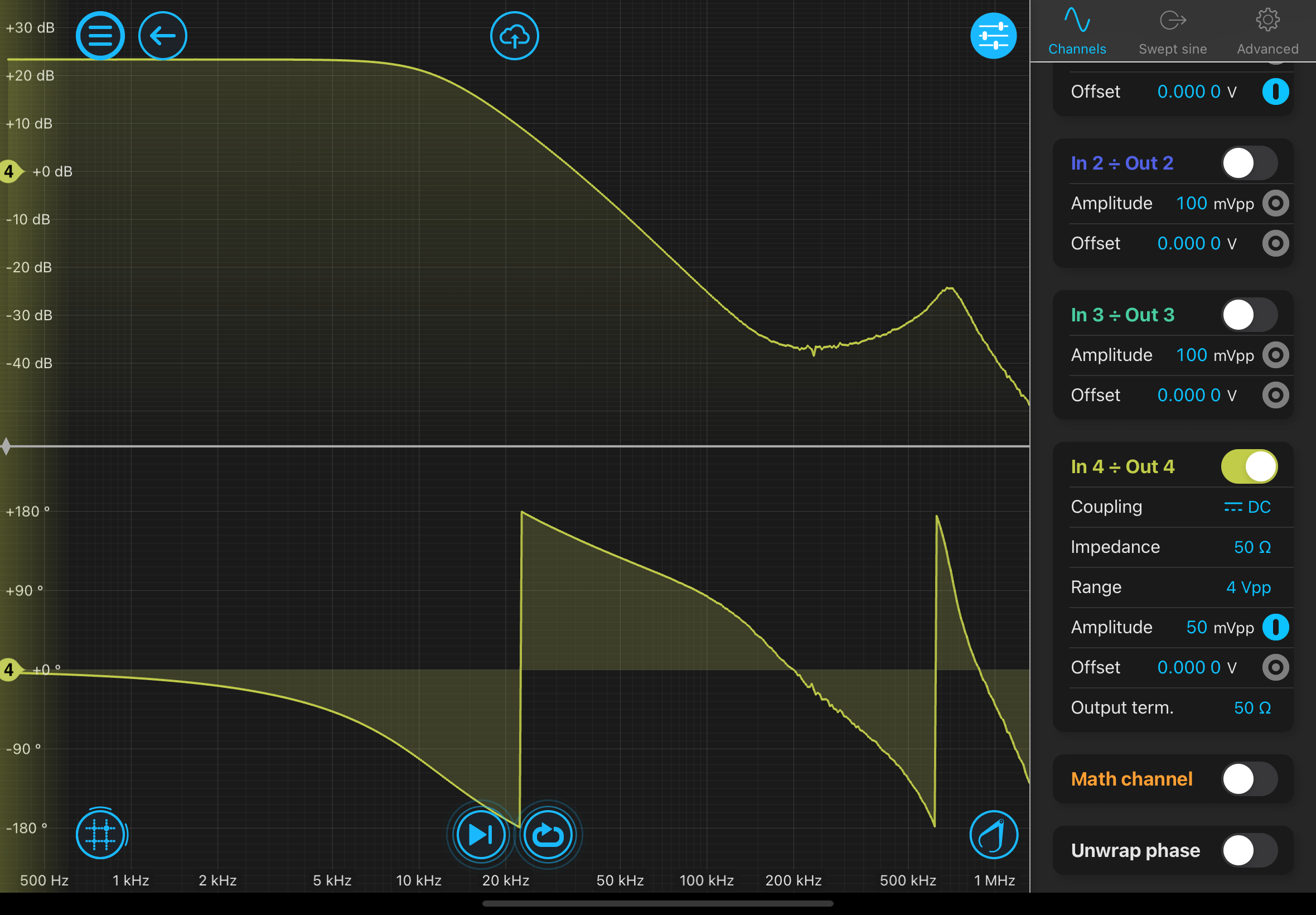Toggle the settings sliders panel button
The width and height of the screenshot is (1316, 915).
coord(994,36)
